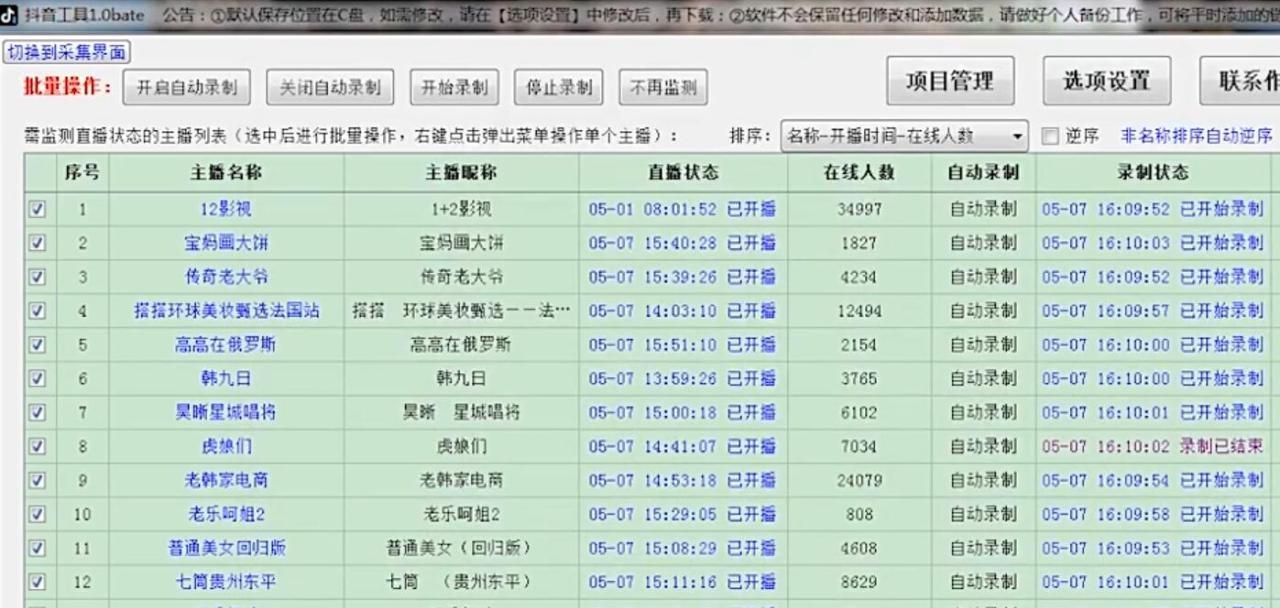1280x608 pixels.
Task: Select streamer name 昊晰星城唱将
Action: click(226, 412)
